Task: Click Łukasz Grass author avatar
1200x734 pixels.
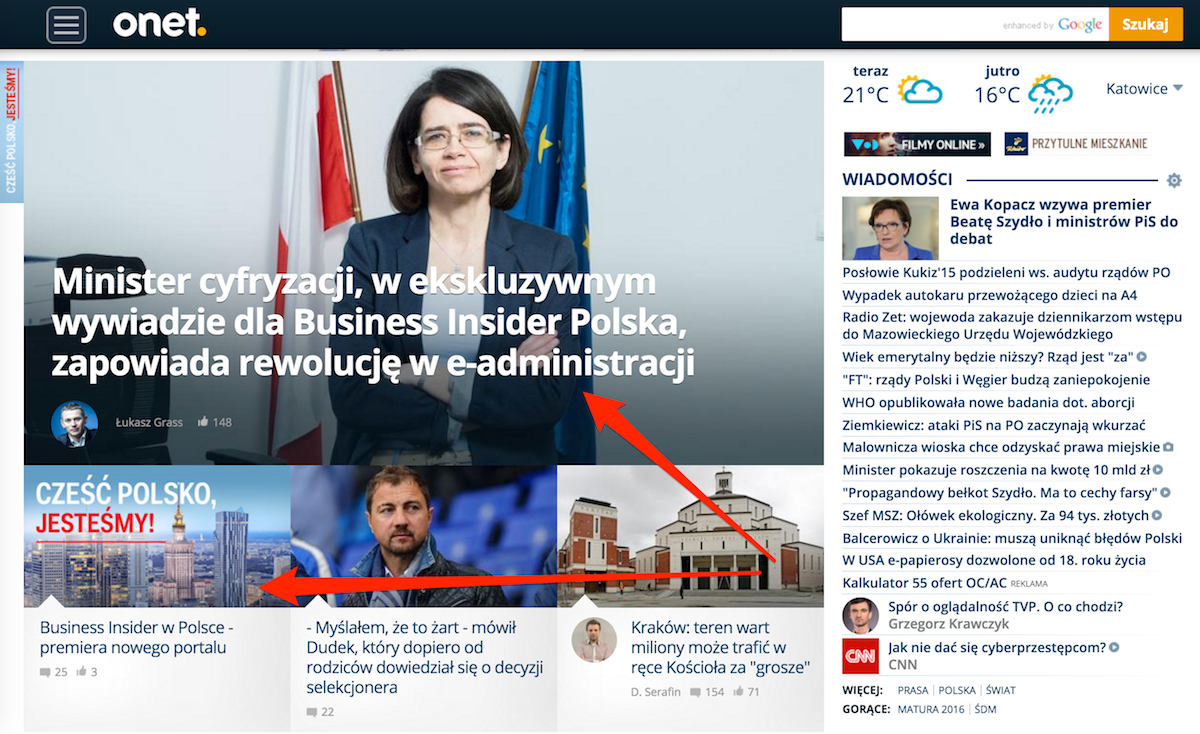Action: coord(75,423)
